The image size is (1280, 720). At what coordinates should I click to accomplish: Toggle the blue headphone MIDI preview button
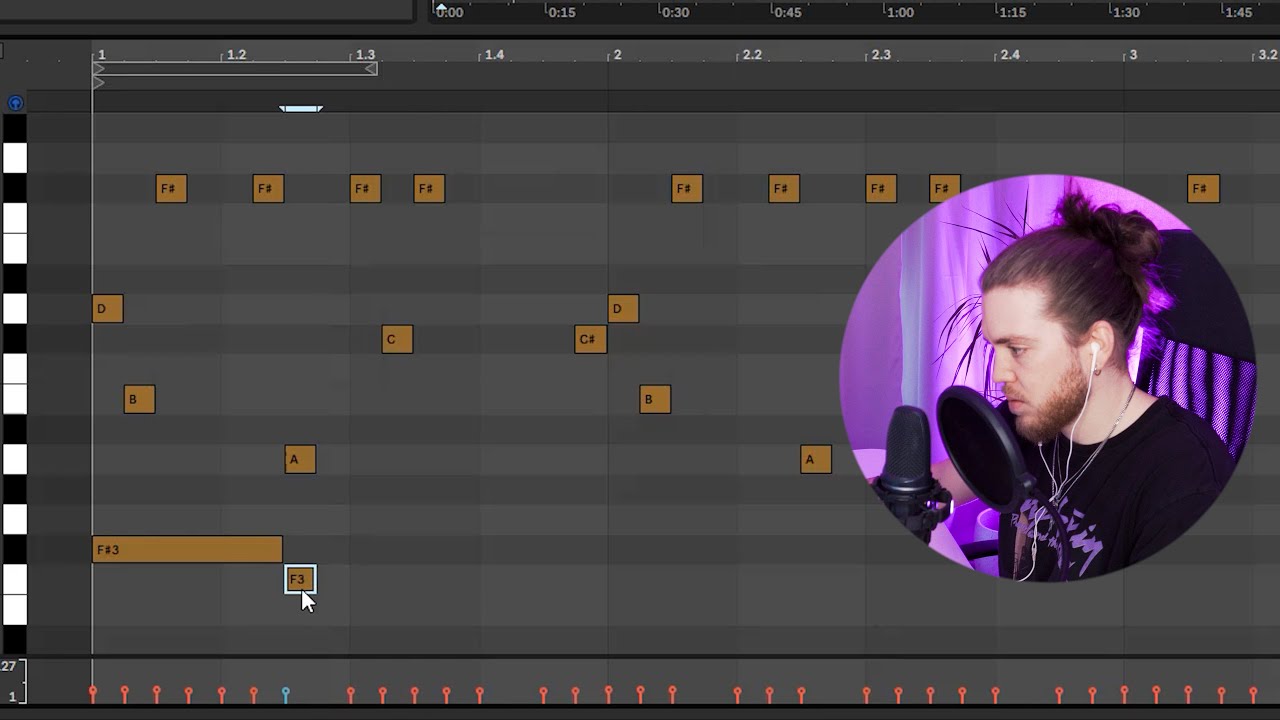(15, 103)
